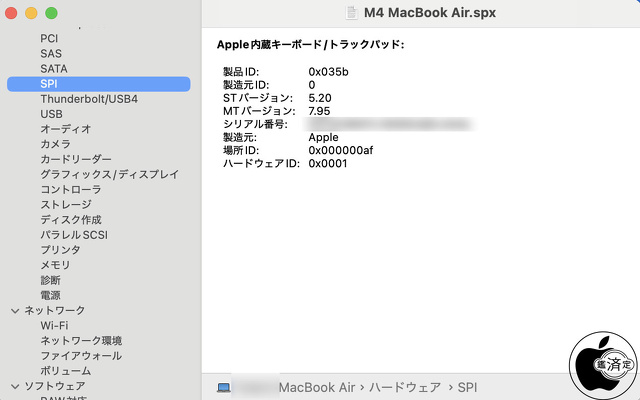Select パラレルSCSI in the sidebar

click(x=74, y=235)
